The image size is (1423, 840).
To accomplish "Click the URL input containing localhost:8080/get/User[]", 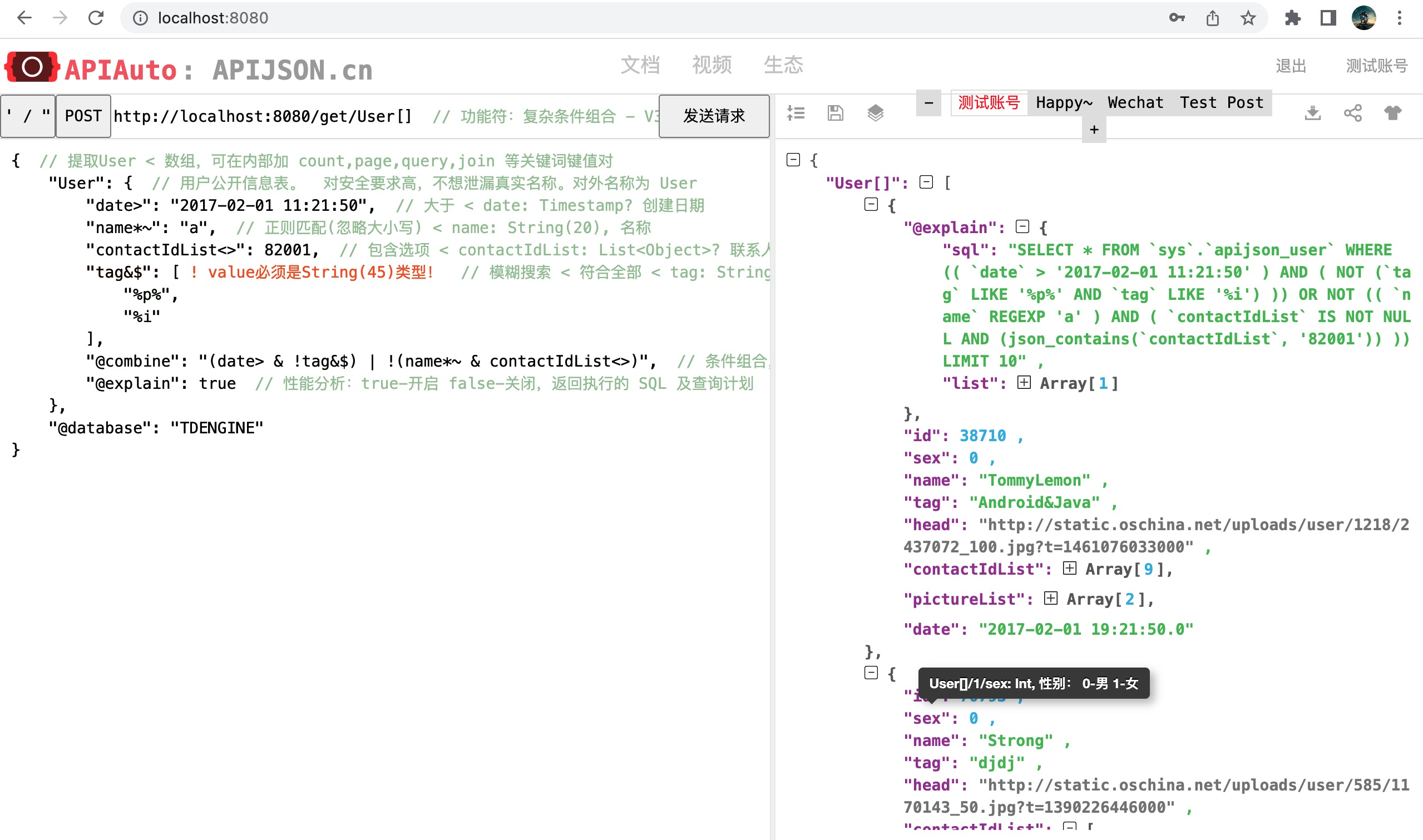I will (260, 116).
